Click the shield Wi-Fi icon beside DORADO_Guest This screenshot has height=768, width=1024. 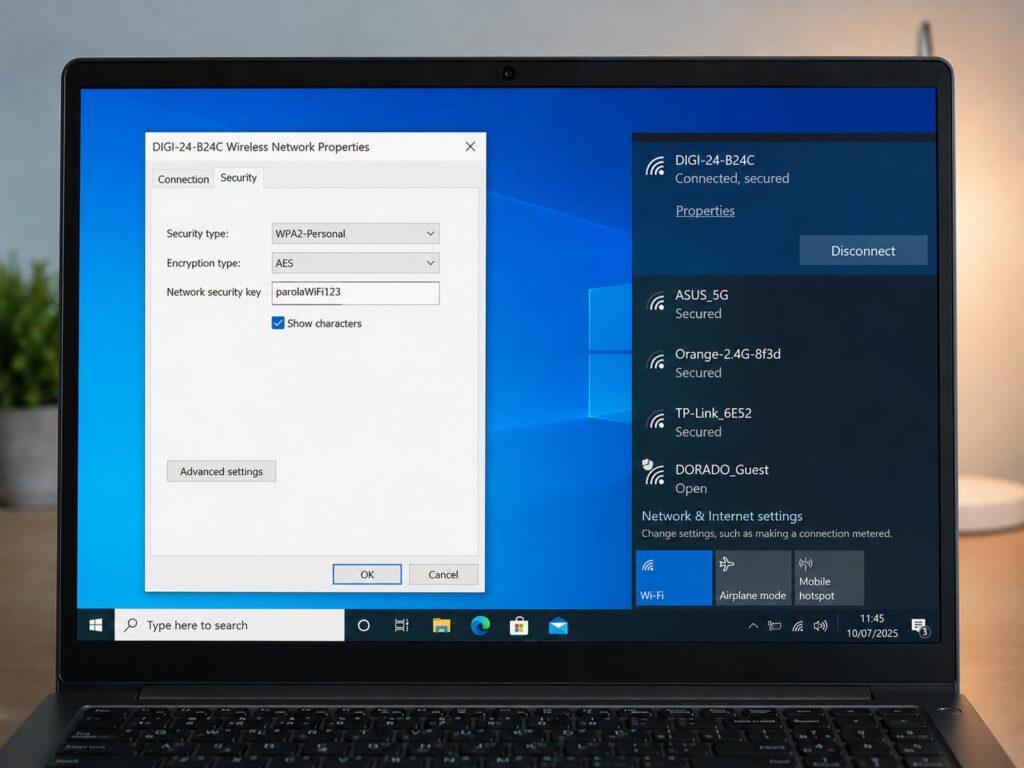pos(654,472)
